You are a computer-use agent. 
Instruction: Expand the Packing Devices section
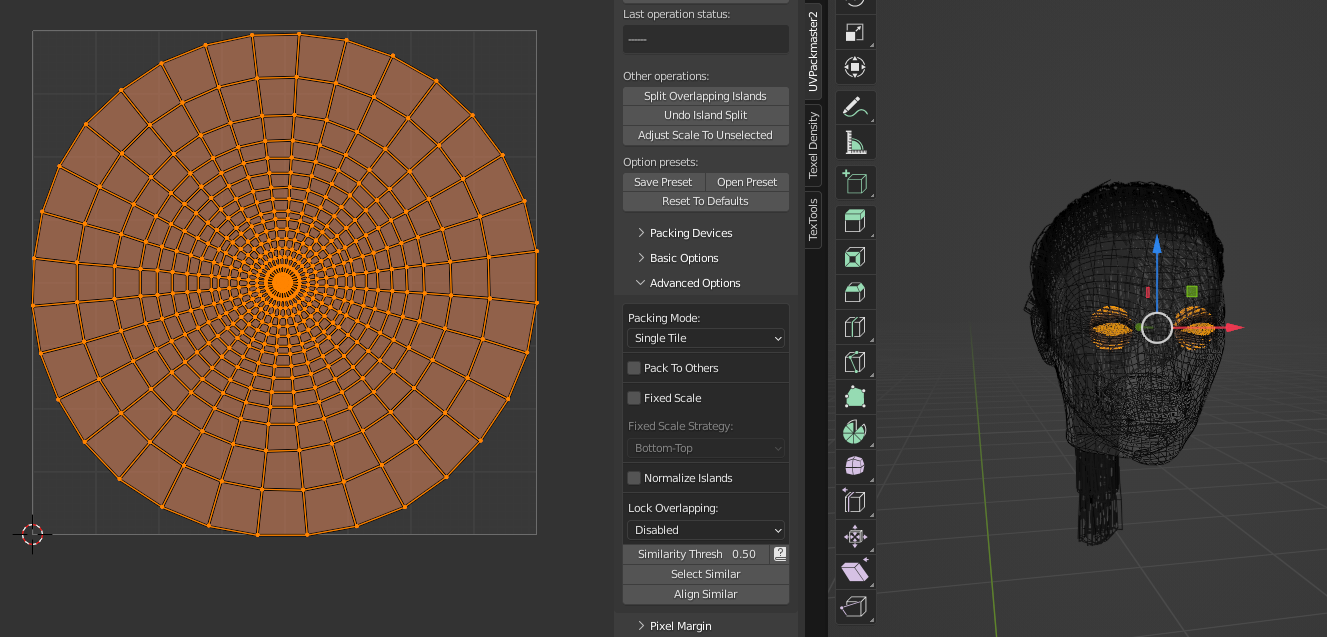pos(690,233)
